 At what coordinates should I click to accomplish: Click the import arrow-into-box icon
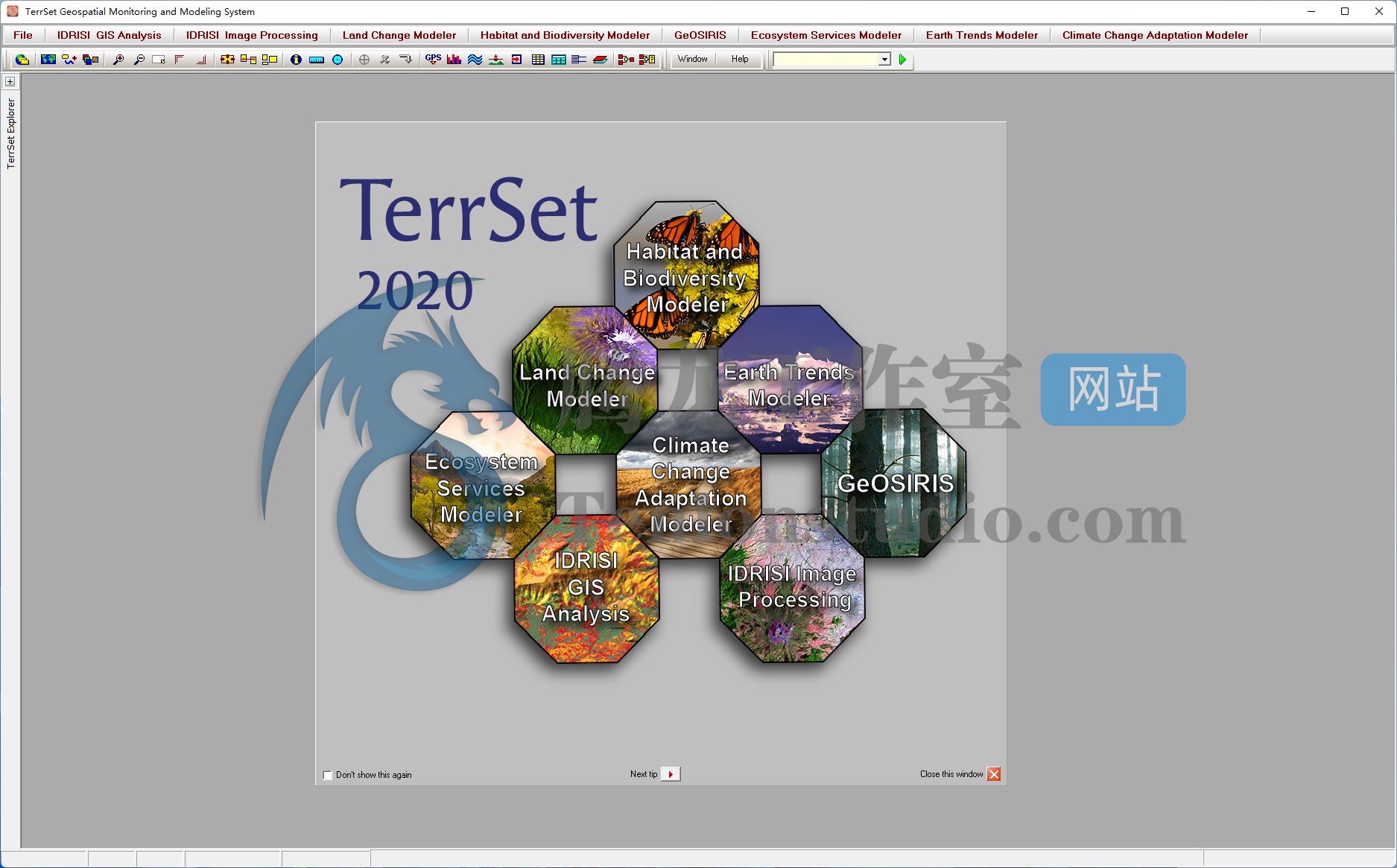click(x=516, y=60)
